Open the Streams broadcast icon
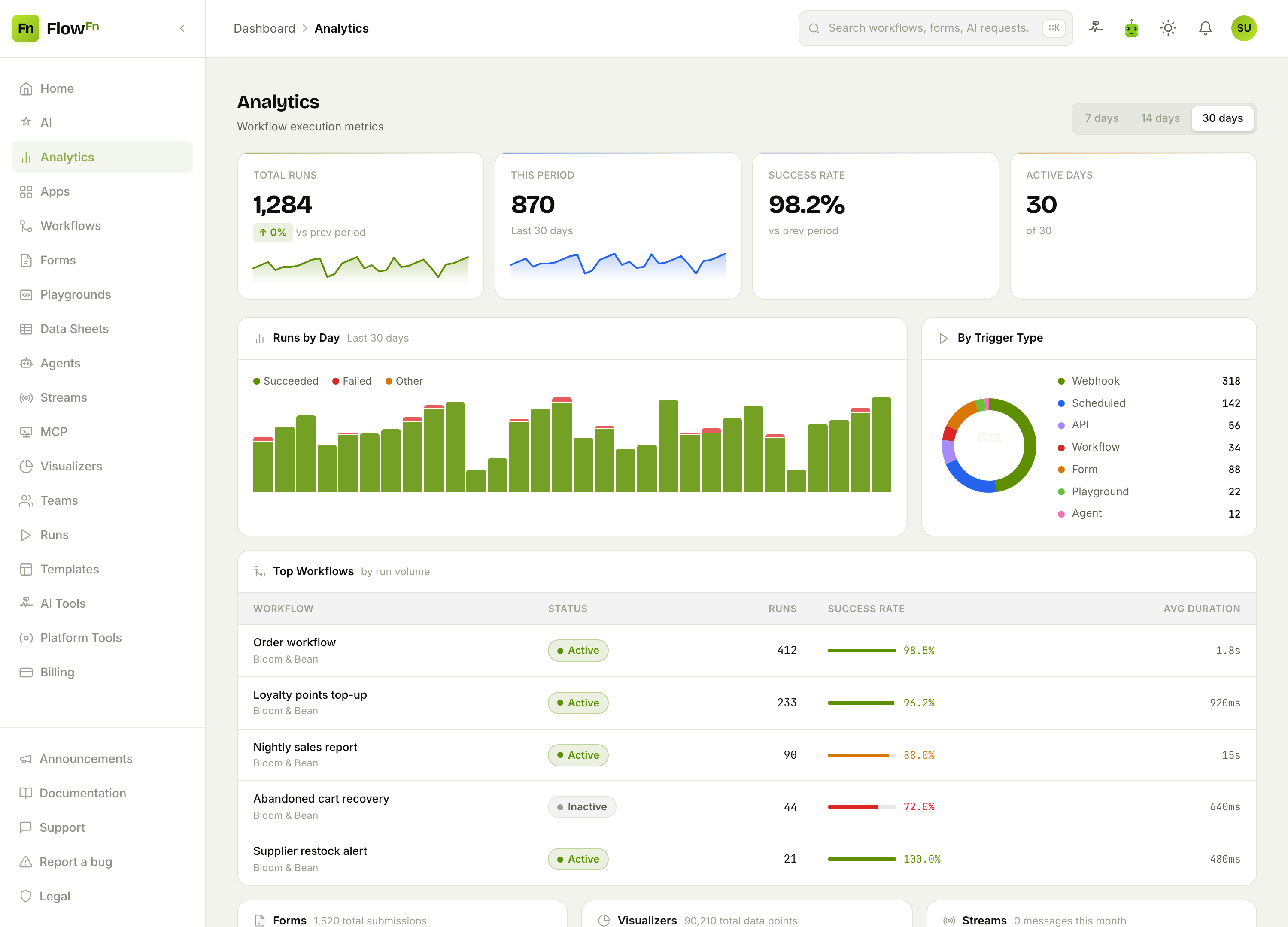The height and width of the screenshot is (927, 1288). (26, 397)
